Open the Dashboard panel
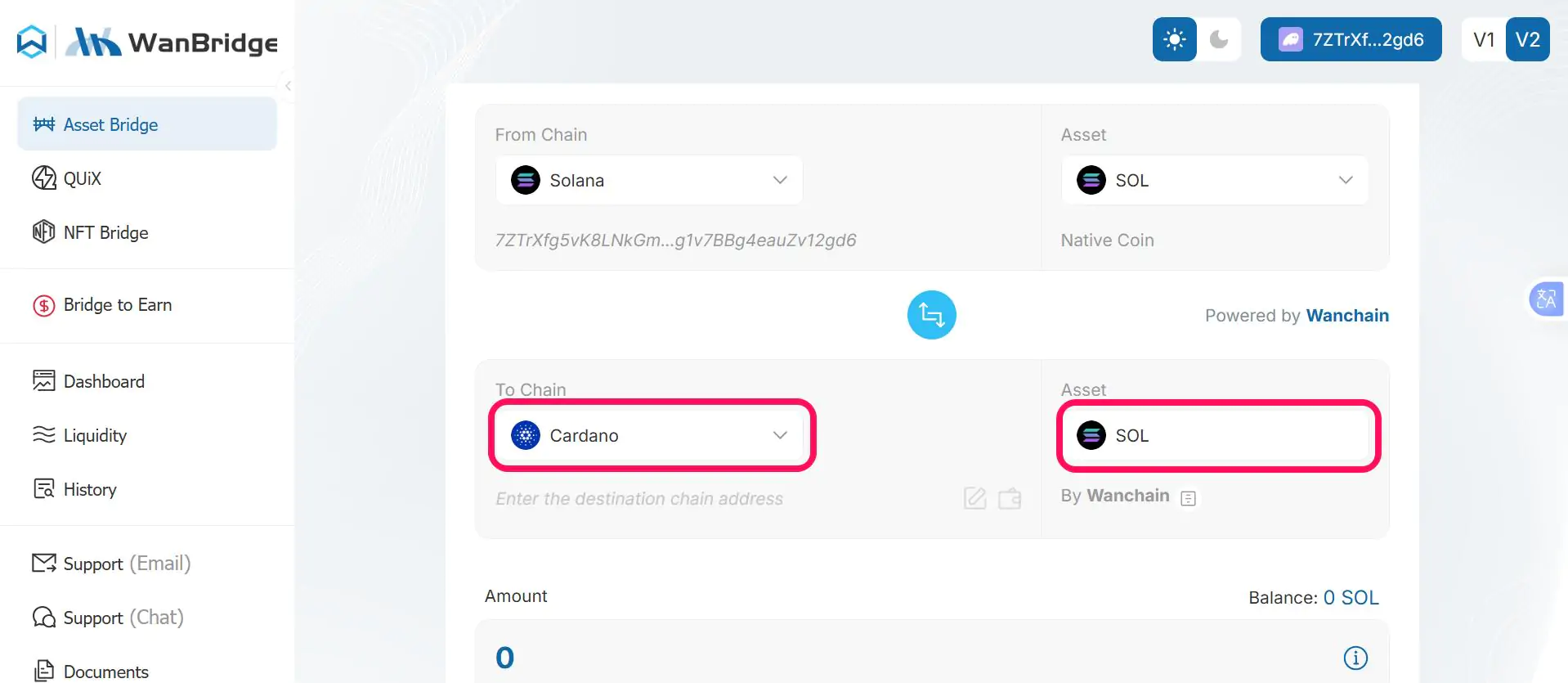 pyautogui.click(x=103, y=381)
